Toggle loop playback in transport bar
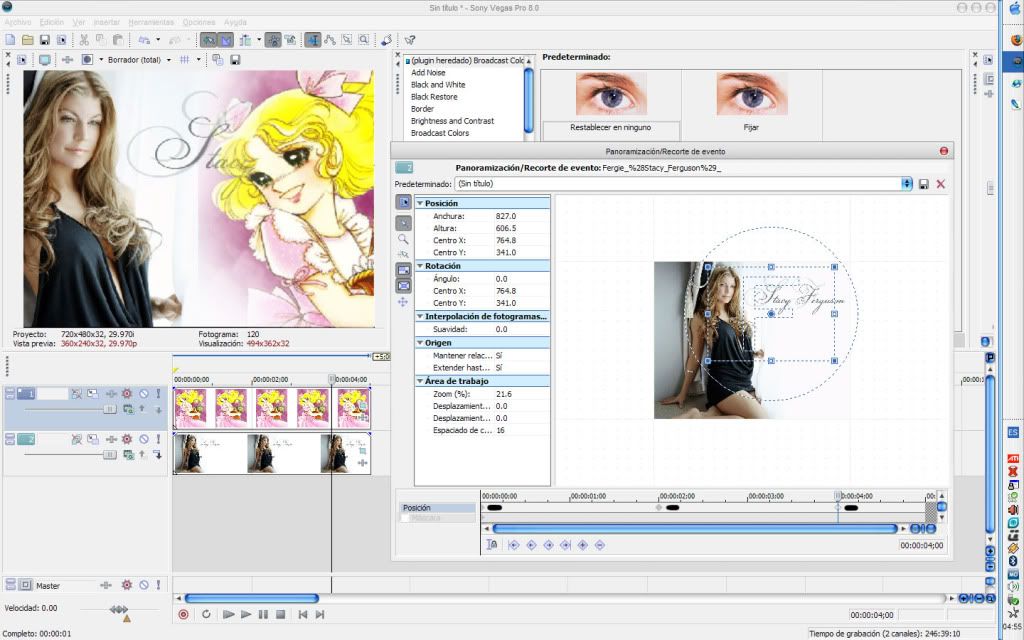The image size is (1024, 640). click(x=206, y=614)
